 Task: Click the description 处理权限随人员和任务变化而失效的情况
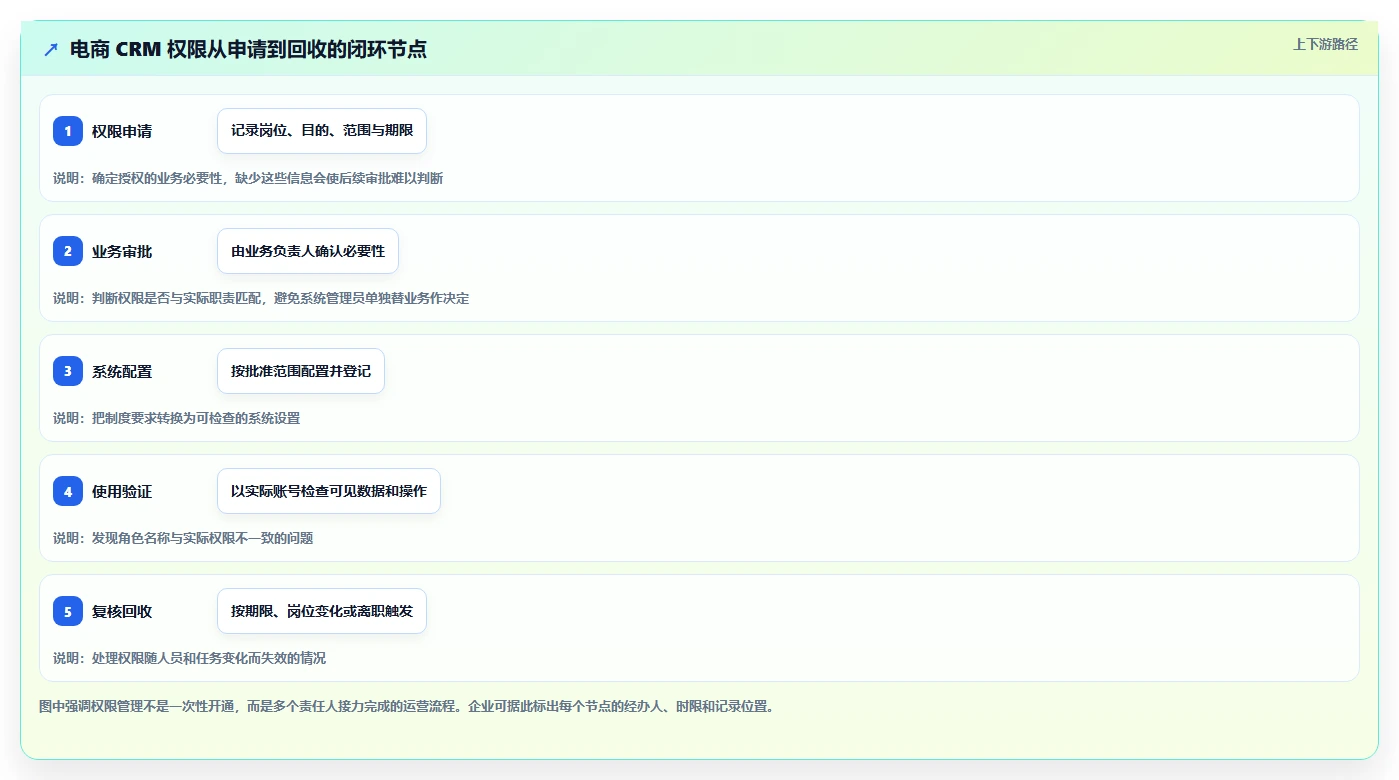click(x=189, y=658)
